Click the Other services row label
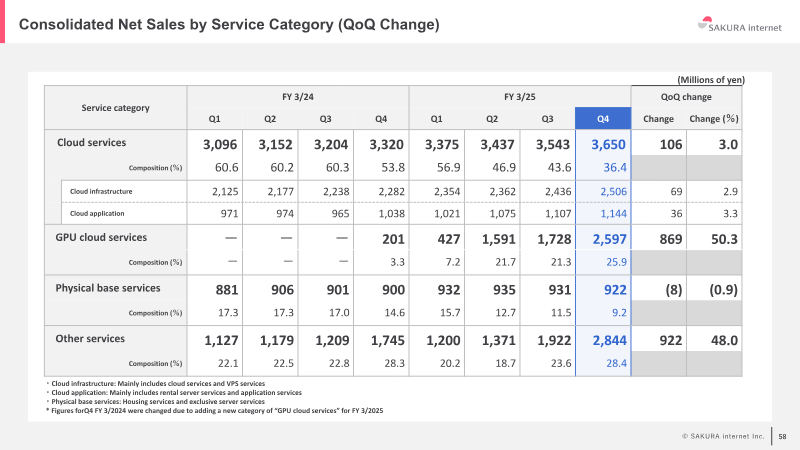This screenshot has height=450, width=800. click(x=90, y=338)
